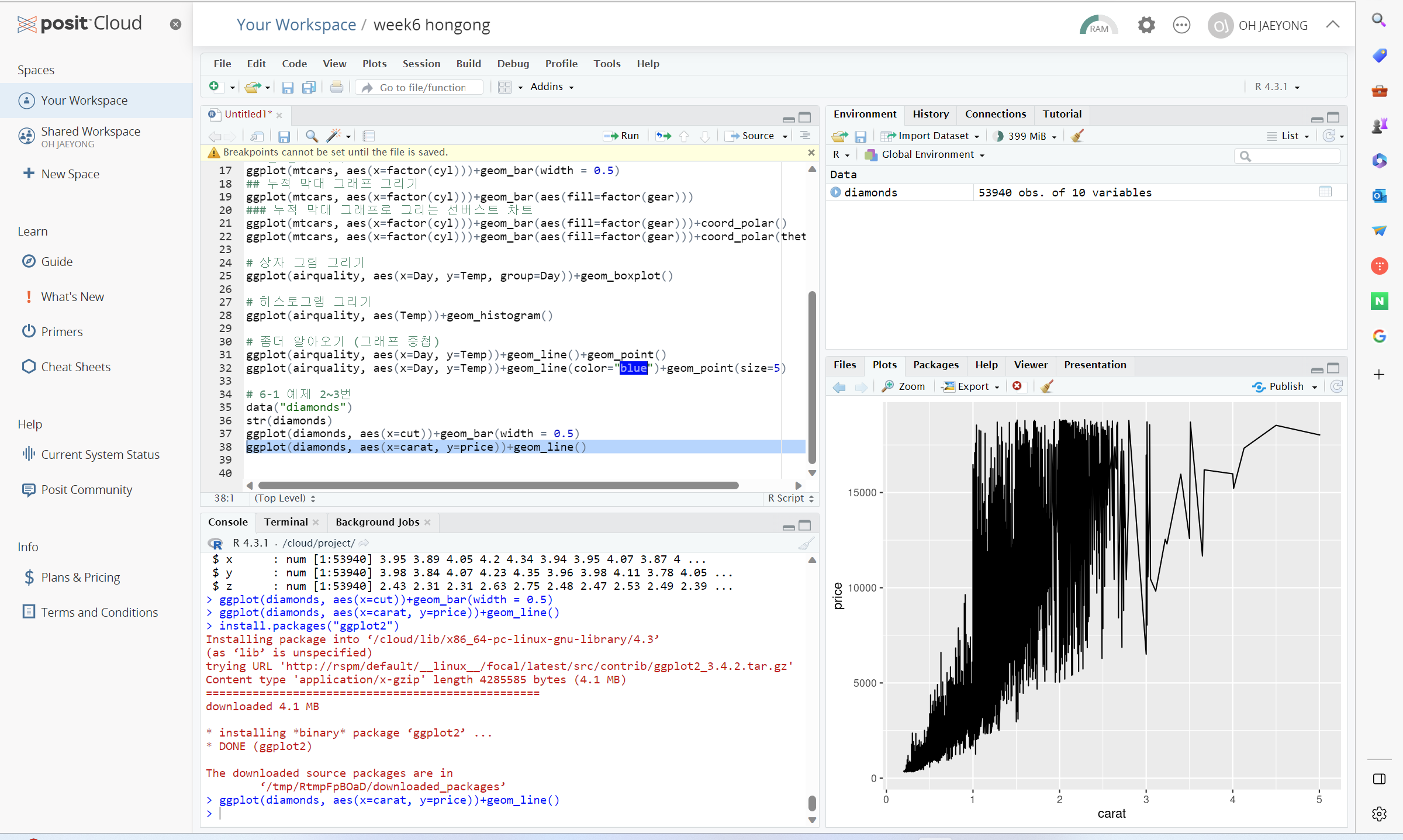Open the Export dropdown in Plots

971,386
